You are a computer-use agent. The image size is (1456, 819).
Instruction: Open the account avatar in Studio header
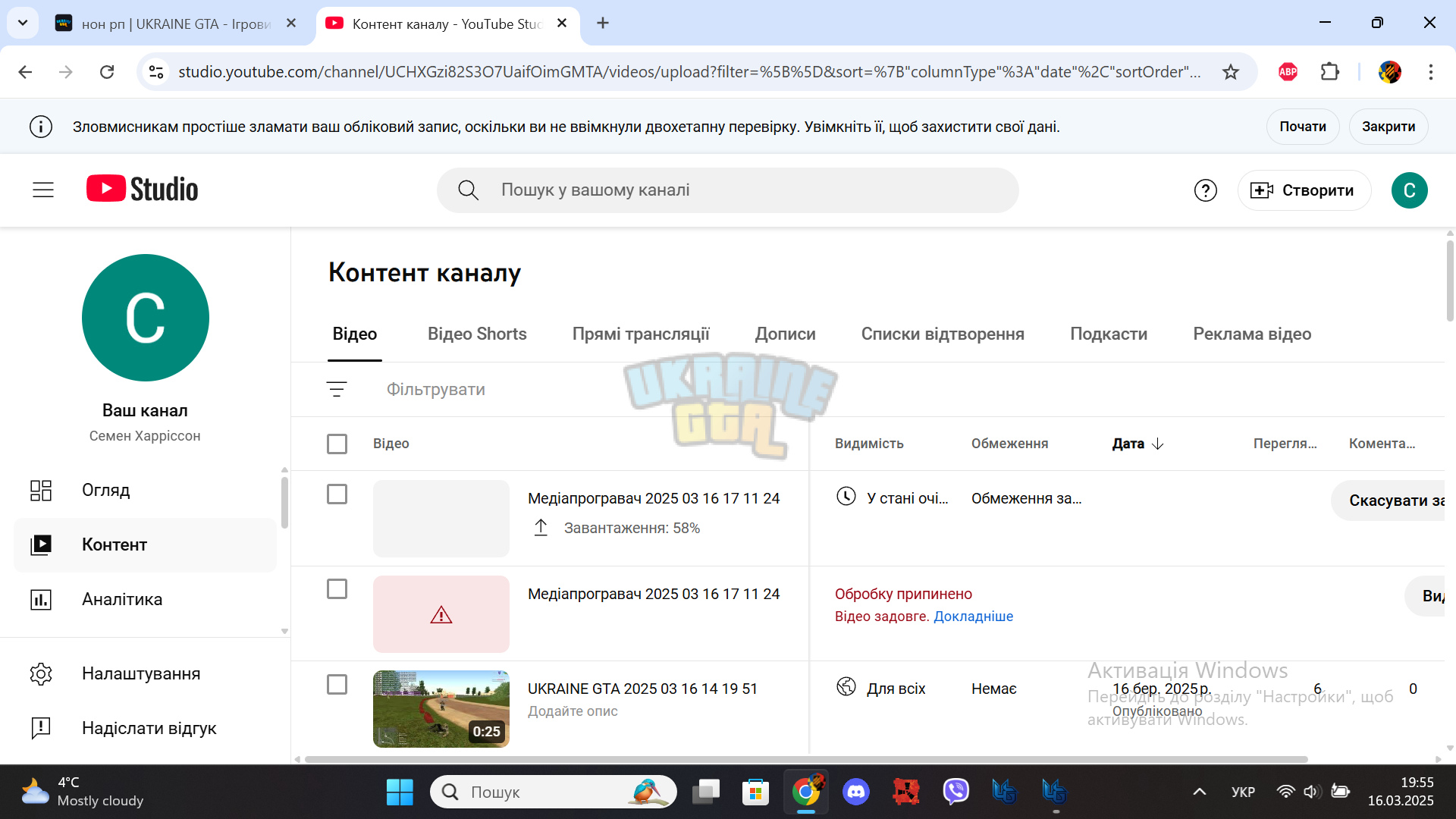pos(1409,190)
